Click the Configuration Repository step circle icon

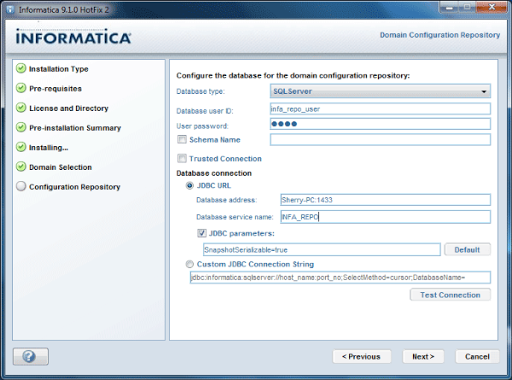tap(21, 186)
